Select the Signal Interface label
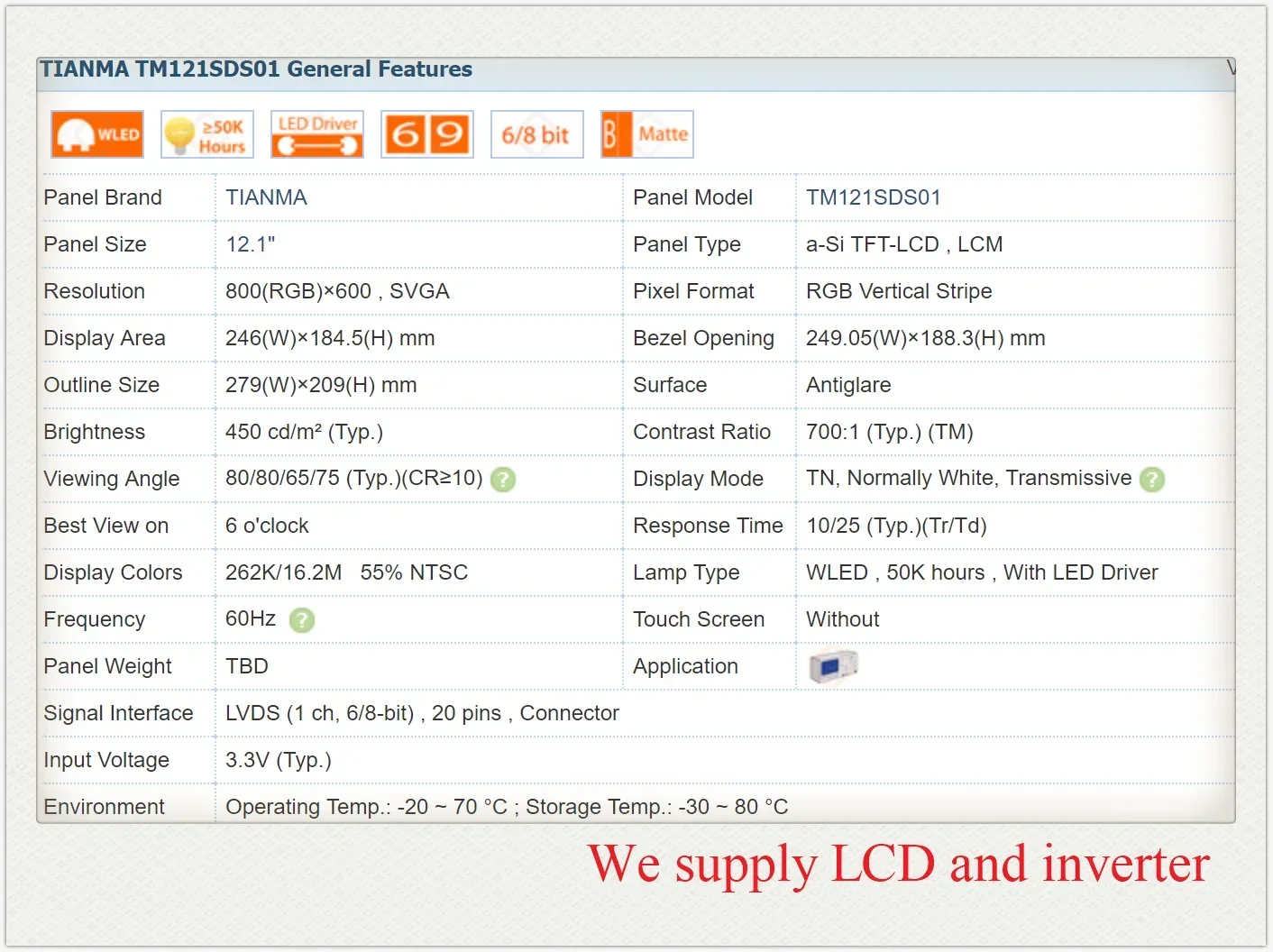This screenshot has width=1273, height=952. (x=118, y=713)
